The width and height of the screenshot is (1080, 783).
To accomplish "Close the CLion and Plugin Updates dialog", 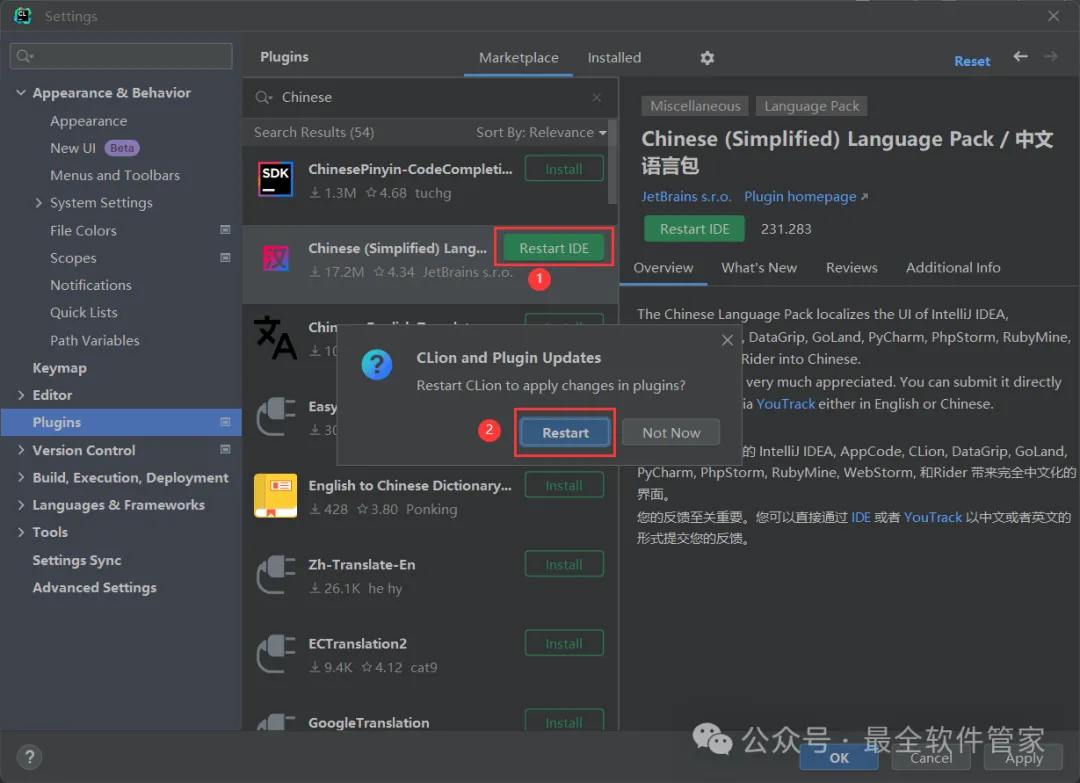I will click(727, 340).
